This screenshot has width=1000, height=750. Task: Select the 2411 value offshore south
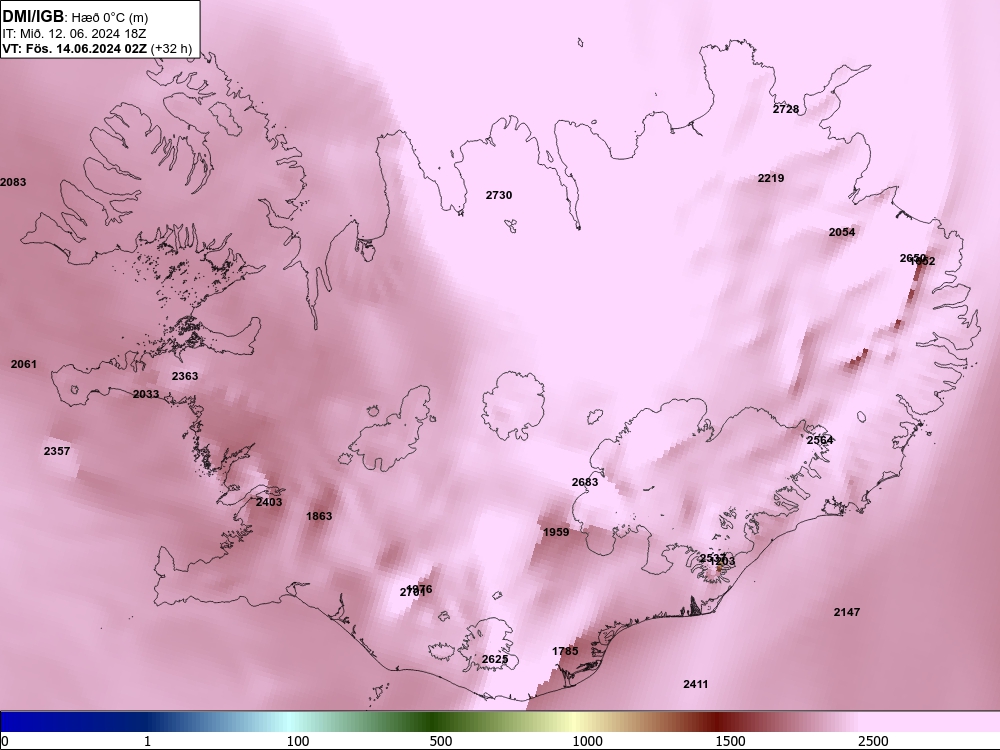[x=696, y=684]
